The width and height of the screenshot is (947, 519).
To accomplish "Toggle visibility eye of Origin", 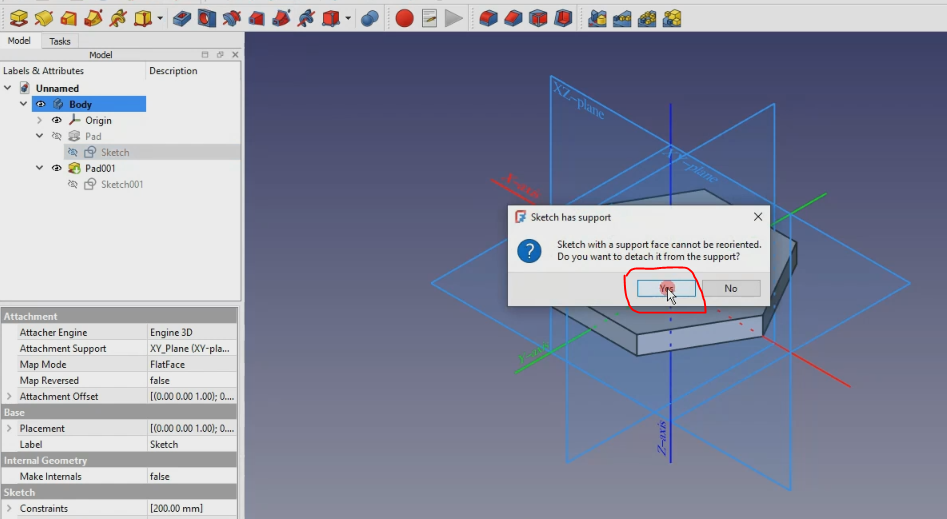I will 56,120.
